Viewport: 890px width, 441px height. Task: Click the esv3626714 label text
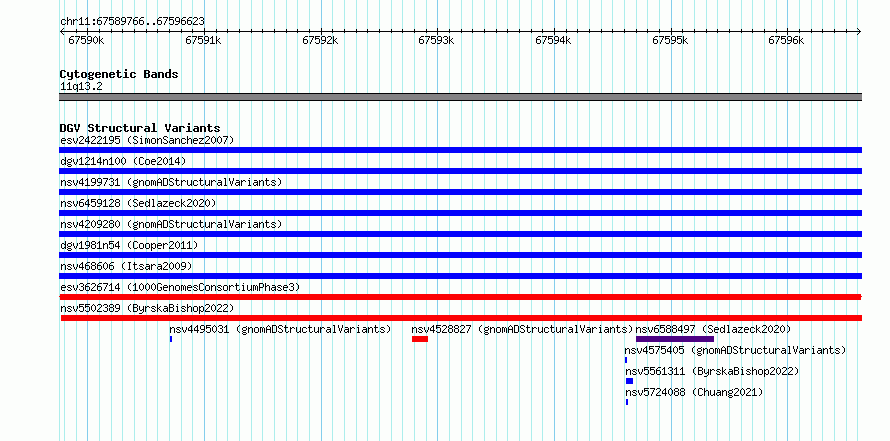pos(180,287)
